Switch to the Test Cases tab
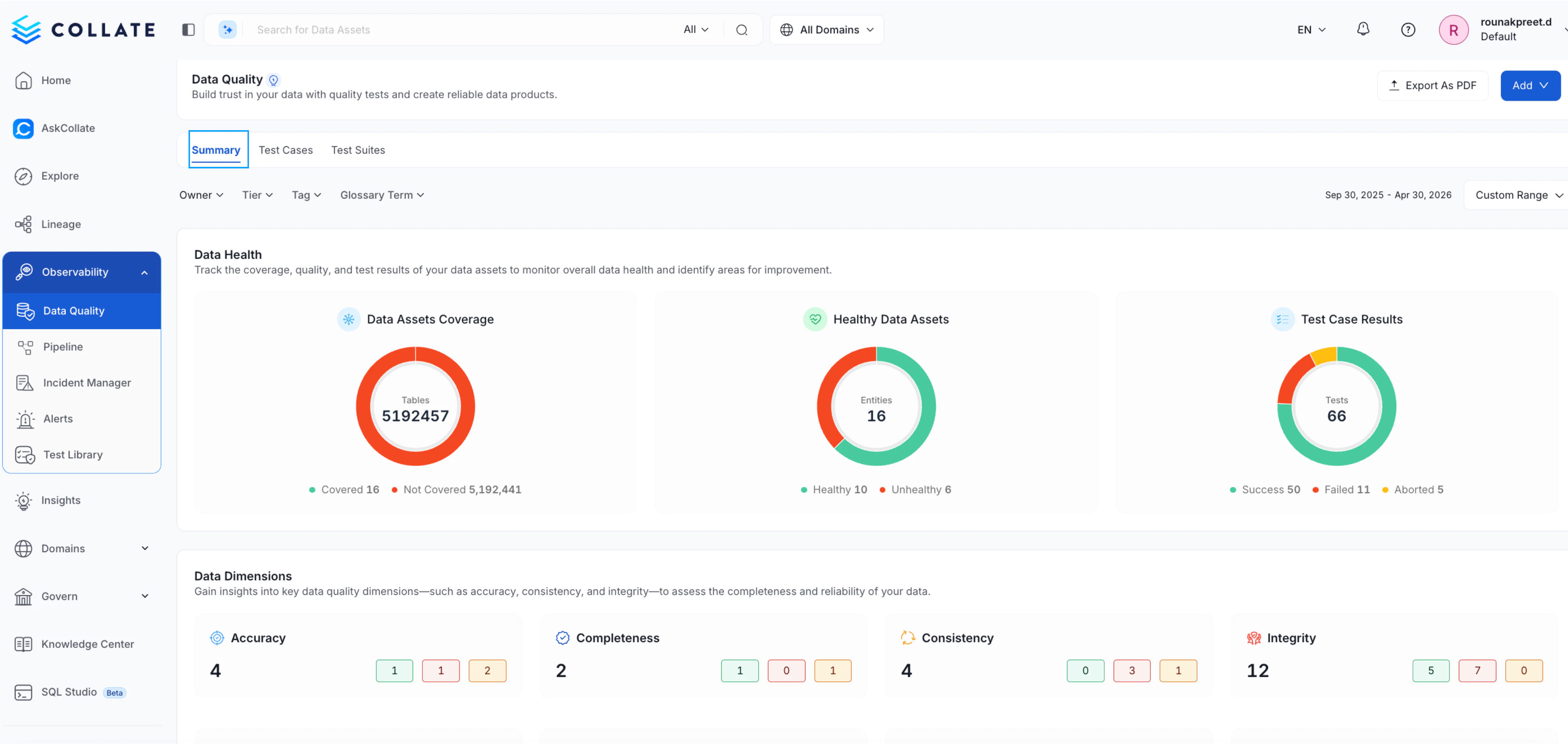The height and width of the screenshot is (745, 1568). click(x=286, y=150)
